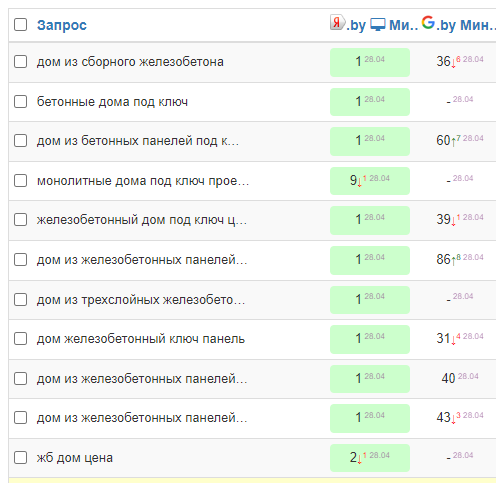Open query дом из сборного железобетона
Image resolution: width=496 pixels, height=483 pixels.
point(130,62)
